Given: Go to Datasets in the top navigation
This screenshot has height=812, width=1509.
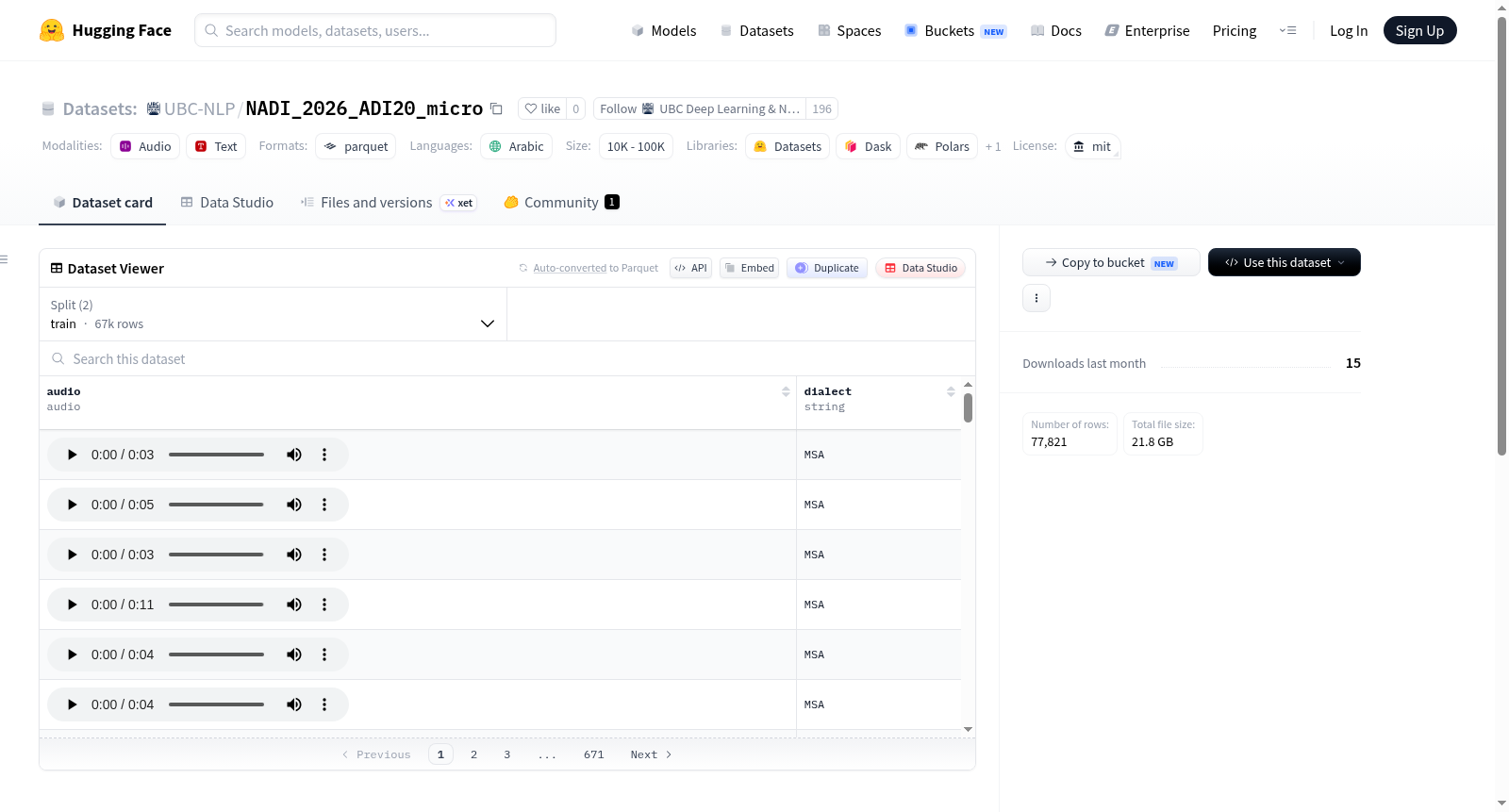Looking at the screenshot, I should 756,30.
